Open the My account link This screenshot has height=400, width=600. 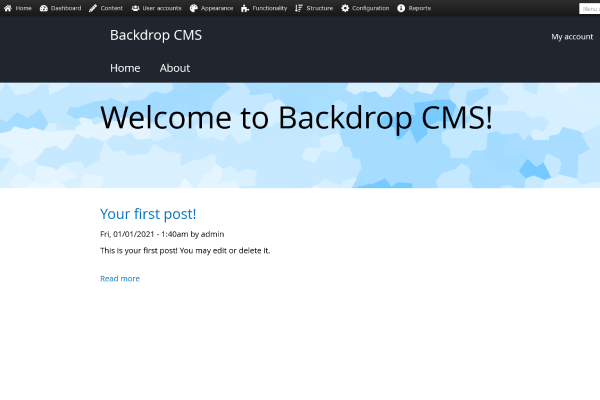572,37
